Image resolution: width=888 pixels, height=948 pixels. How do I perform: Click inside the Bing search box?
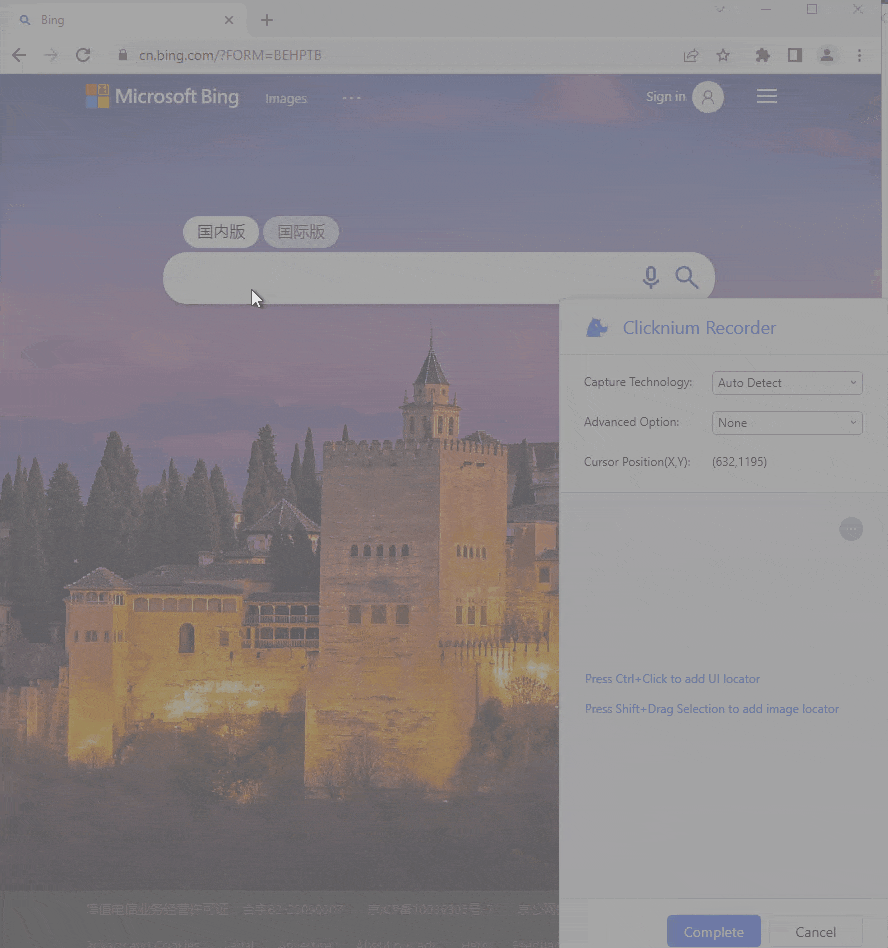tap(400, 278)
